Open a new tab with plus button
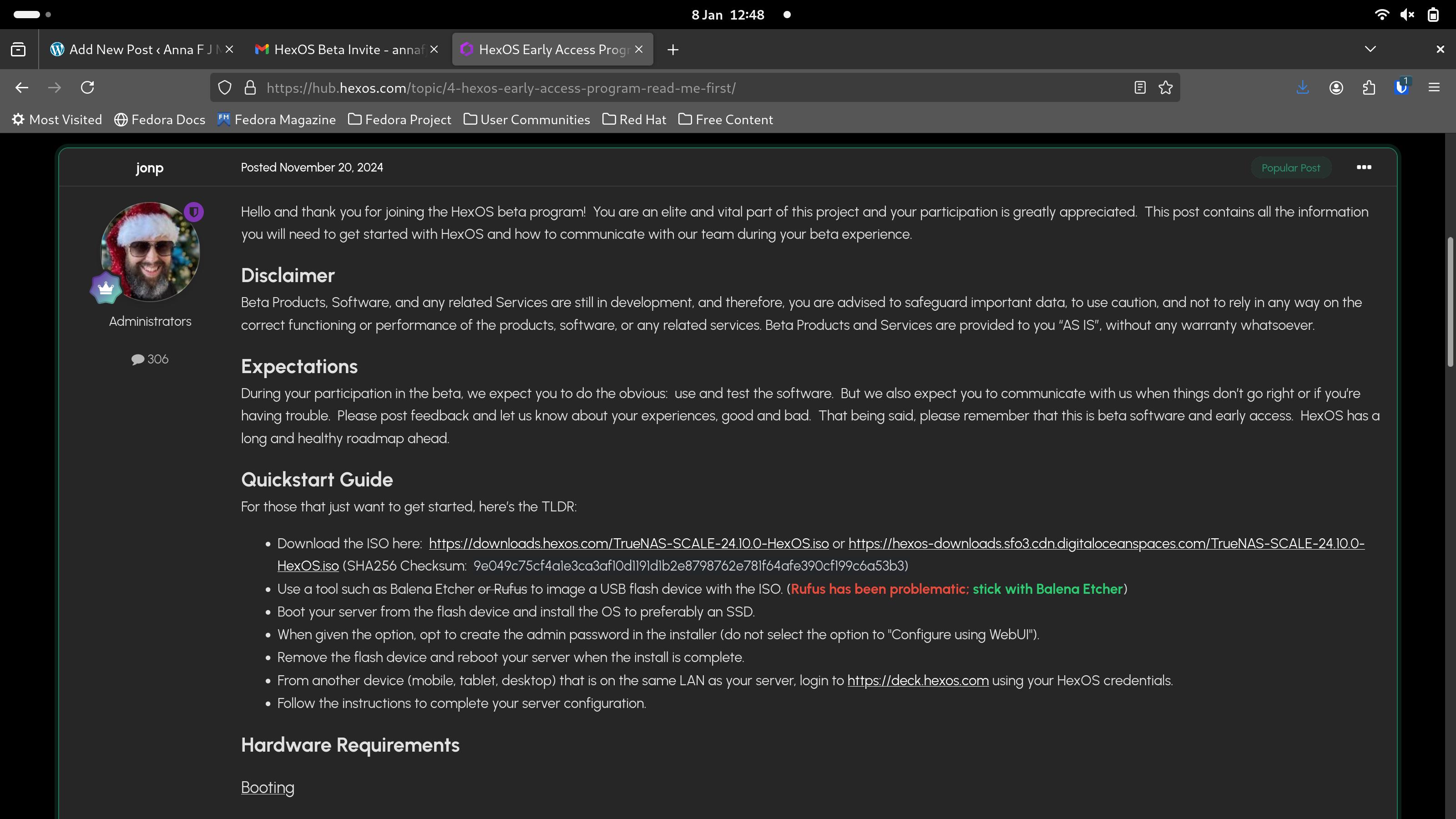Image resolution: width=1456 pixels, height=819 pixels. coord(672,50)
